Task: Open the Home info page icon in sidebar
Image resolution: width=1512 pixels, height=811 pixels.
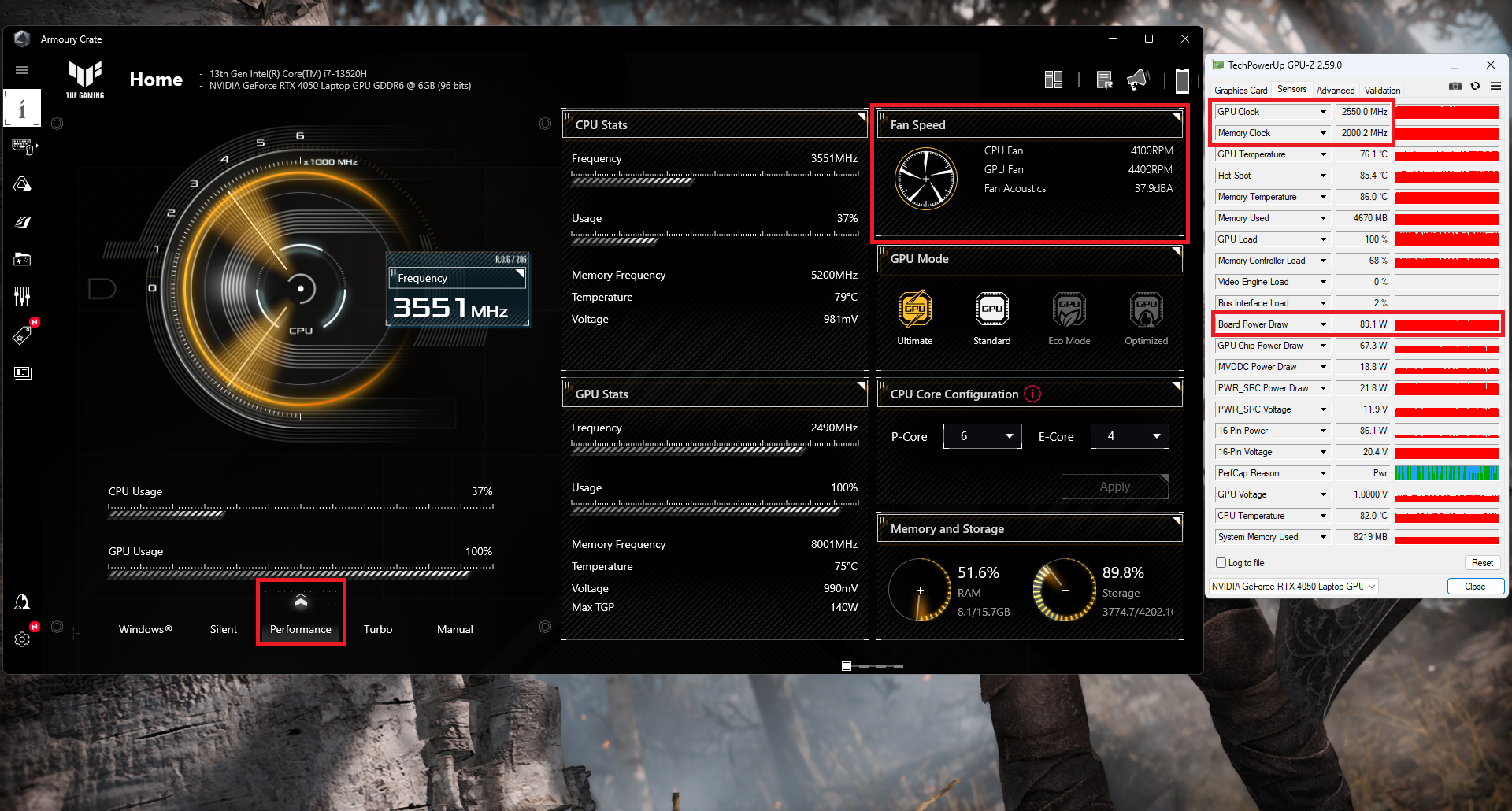Action: pyautogui.click(x=22, y=109)
